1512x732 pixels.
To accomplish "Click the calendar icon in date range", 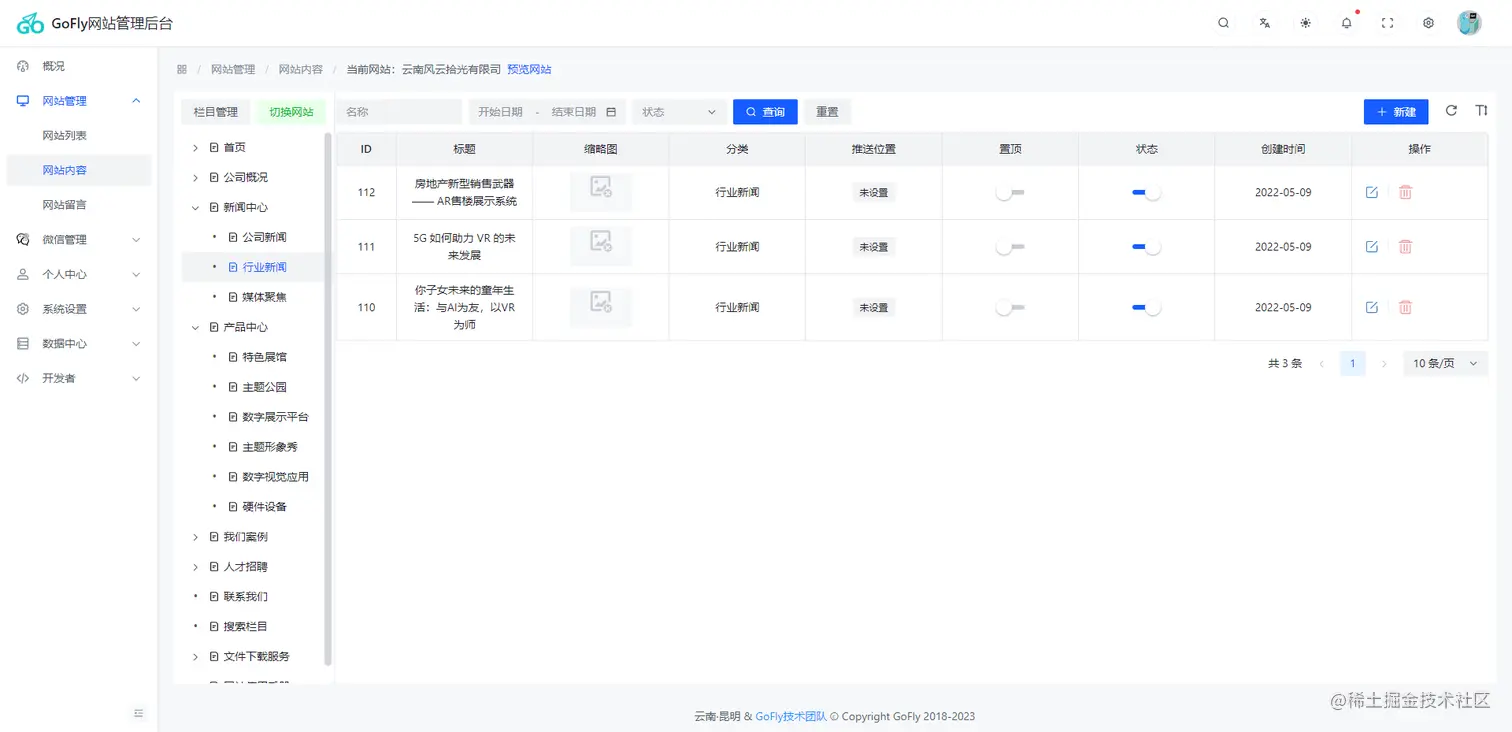I will pos(611,112).
